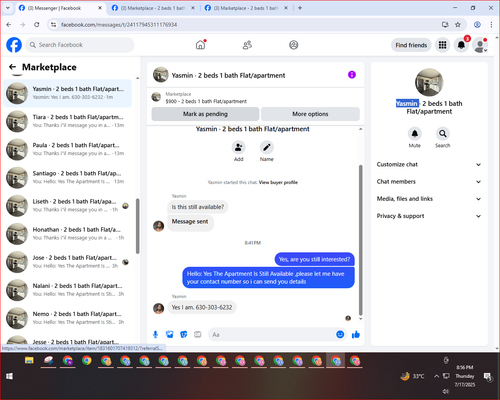Open Paula conversation in list

pyautogui.click(x=67, y=149)
